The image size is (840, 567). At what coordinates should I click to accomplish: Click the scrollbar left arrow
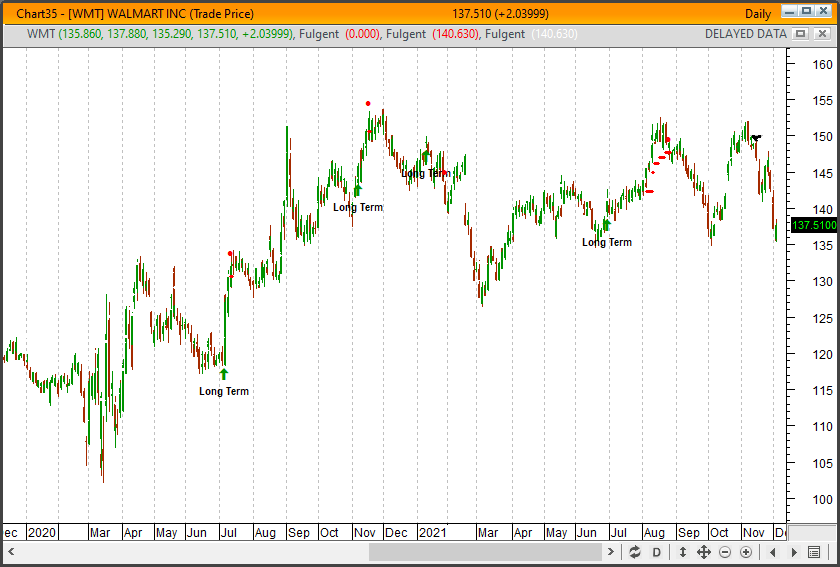tap(11, 551)
